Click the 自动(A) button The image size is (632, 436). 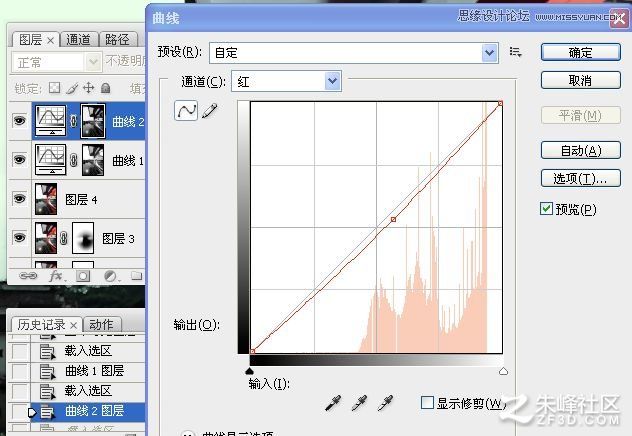click(x=580, y=150)
